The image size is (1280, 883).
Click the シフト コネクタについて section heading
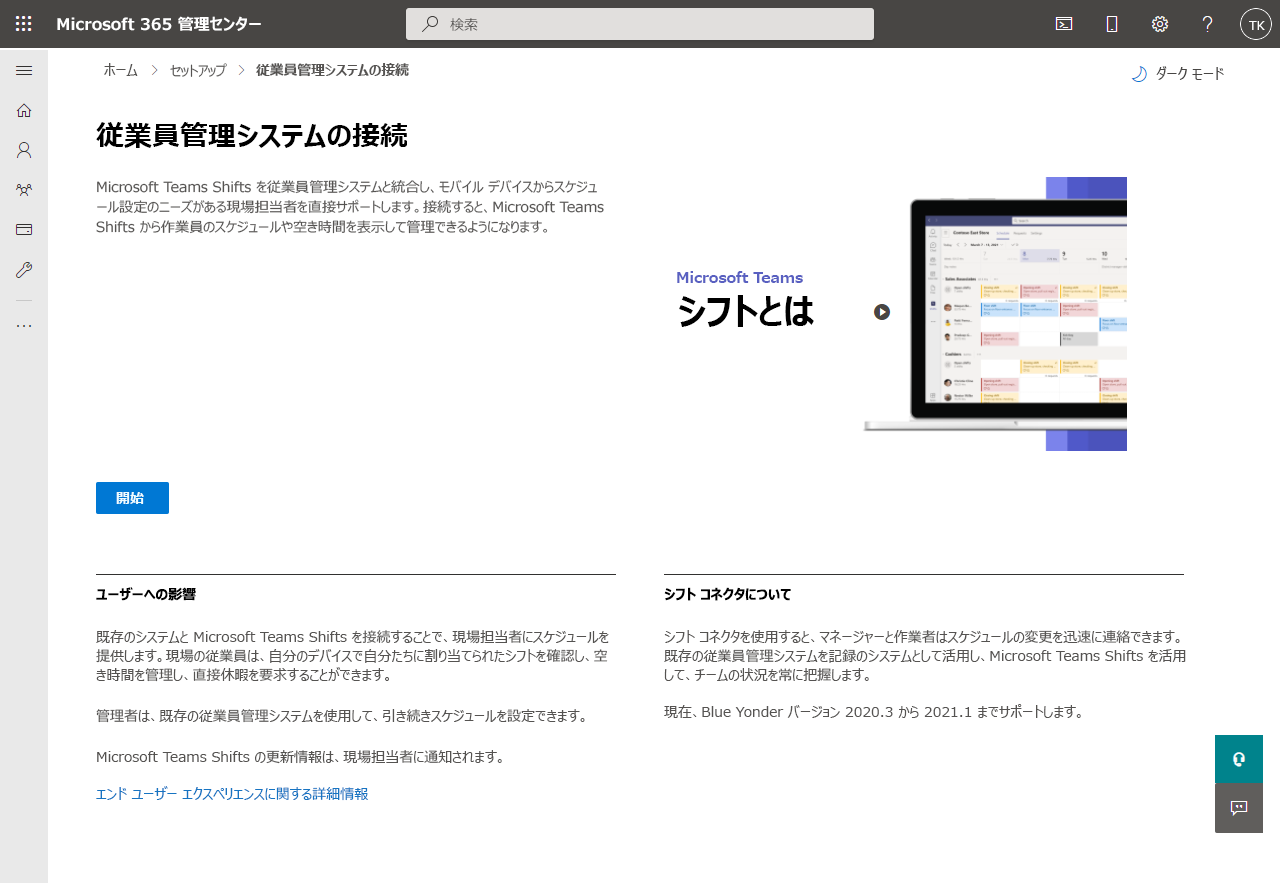(727, 595)
